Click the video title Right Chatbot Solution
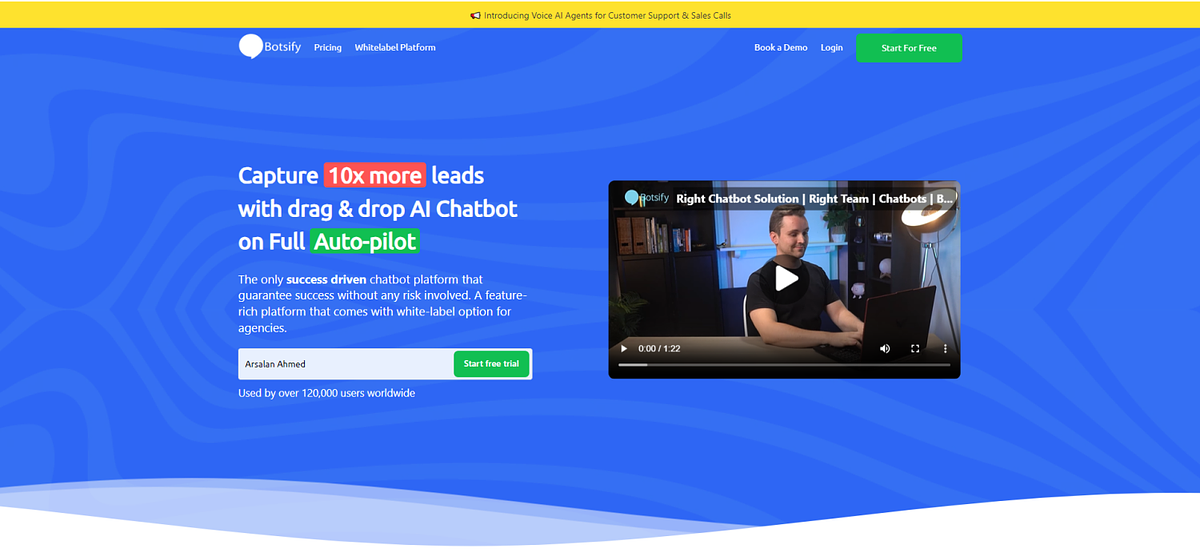 coord(815,198)
